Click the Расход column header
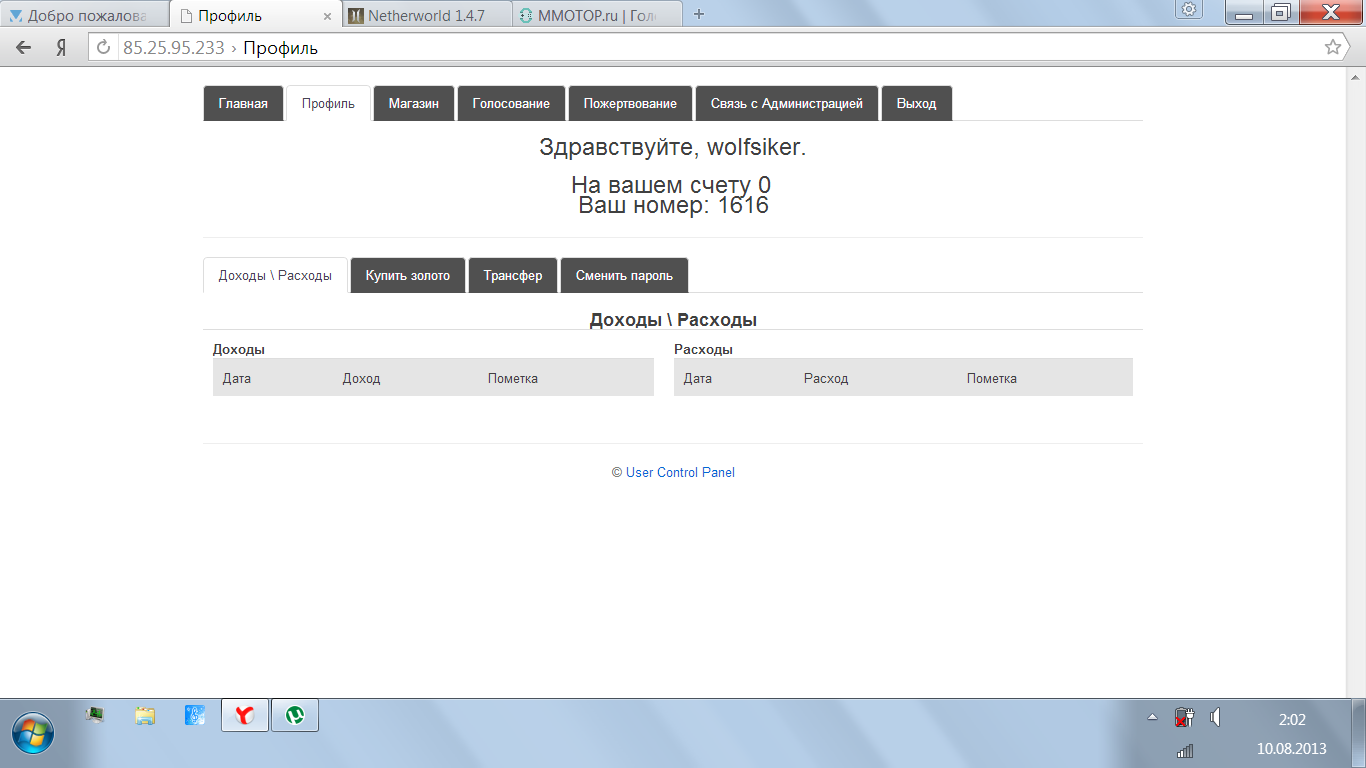The width and height of the screenshot is (1366, 768). click(826, 379)
